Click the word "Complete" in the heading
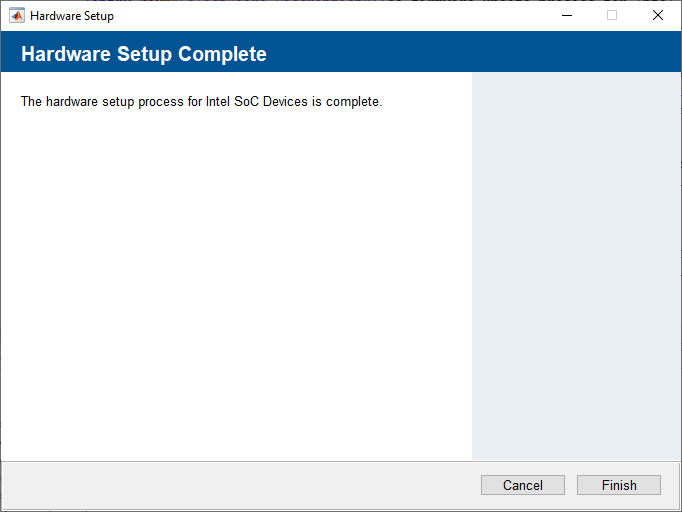Screen dimensions: 682x512 222,54
